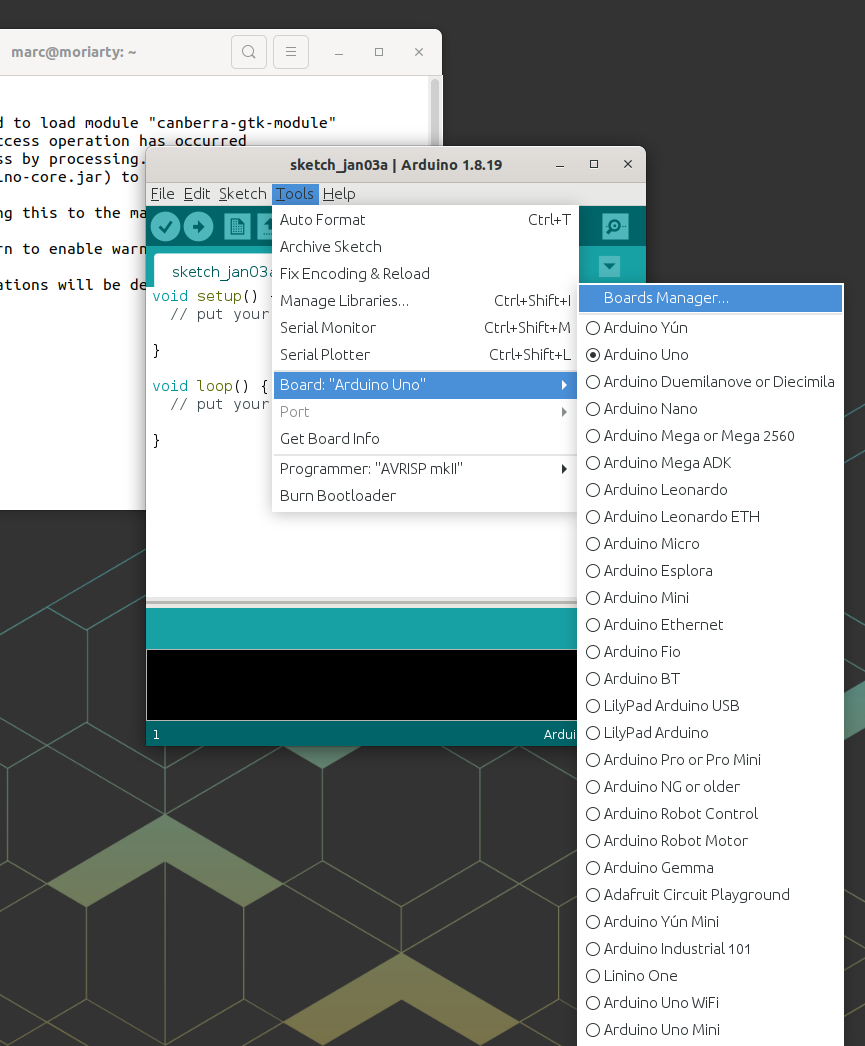Click the Verify checkmark toolbar icon
The image size is (865, 1046).
click(165, 227)
